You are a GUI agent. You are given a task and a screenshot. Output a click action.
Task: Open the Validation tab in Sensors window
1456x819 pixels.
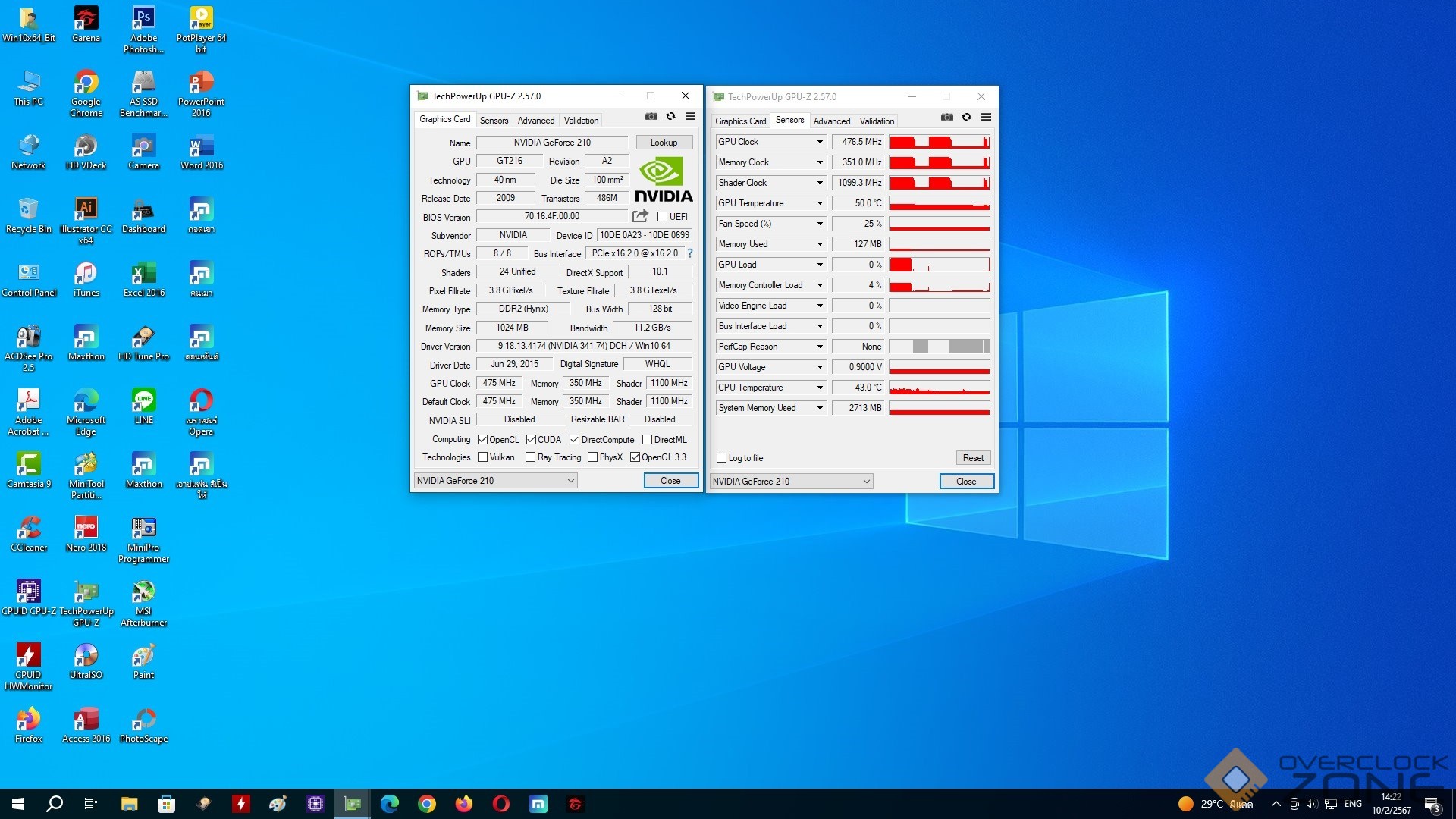[877, 121]
